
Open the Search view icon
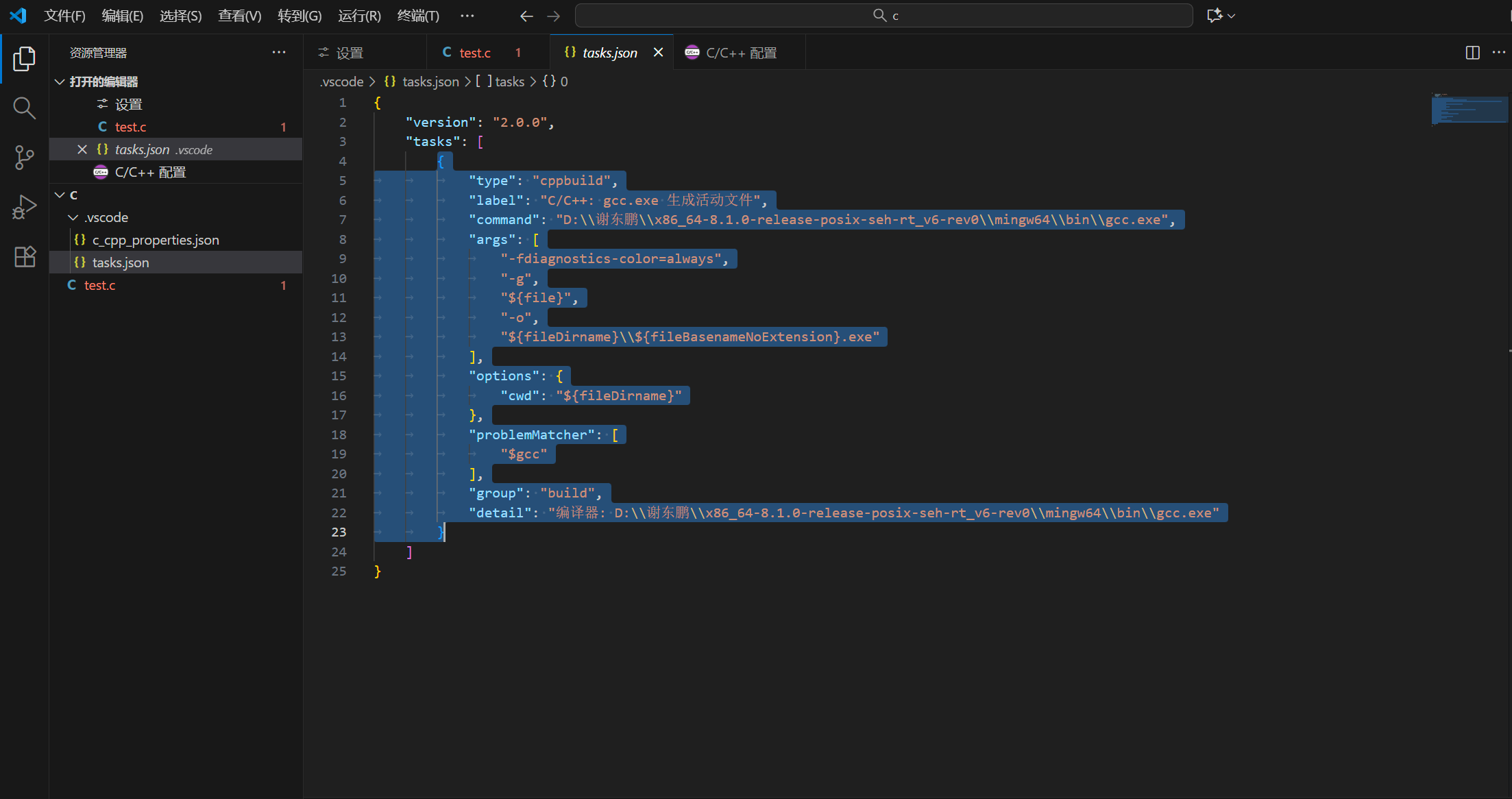25,108
